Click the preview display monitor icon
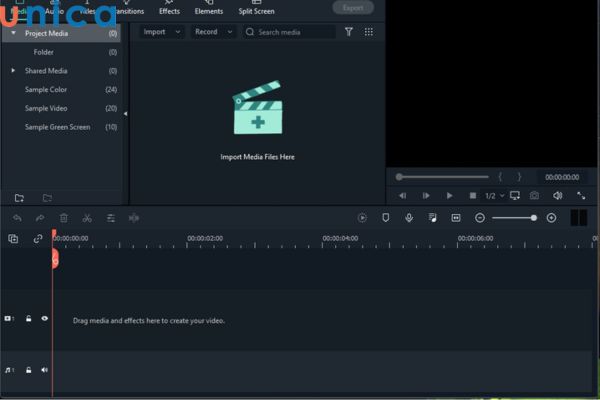 click(515, 196)
